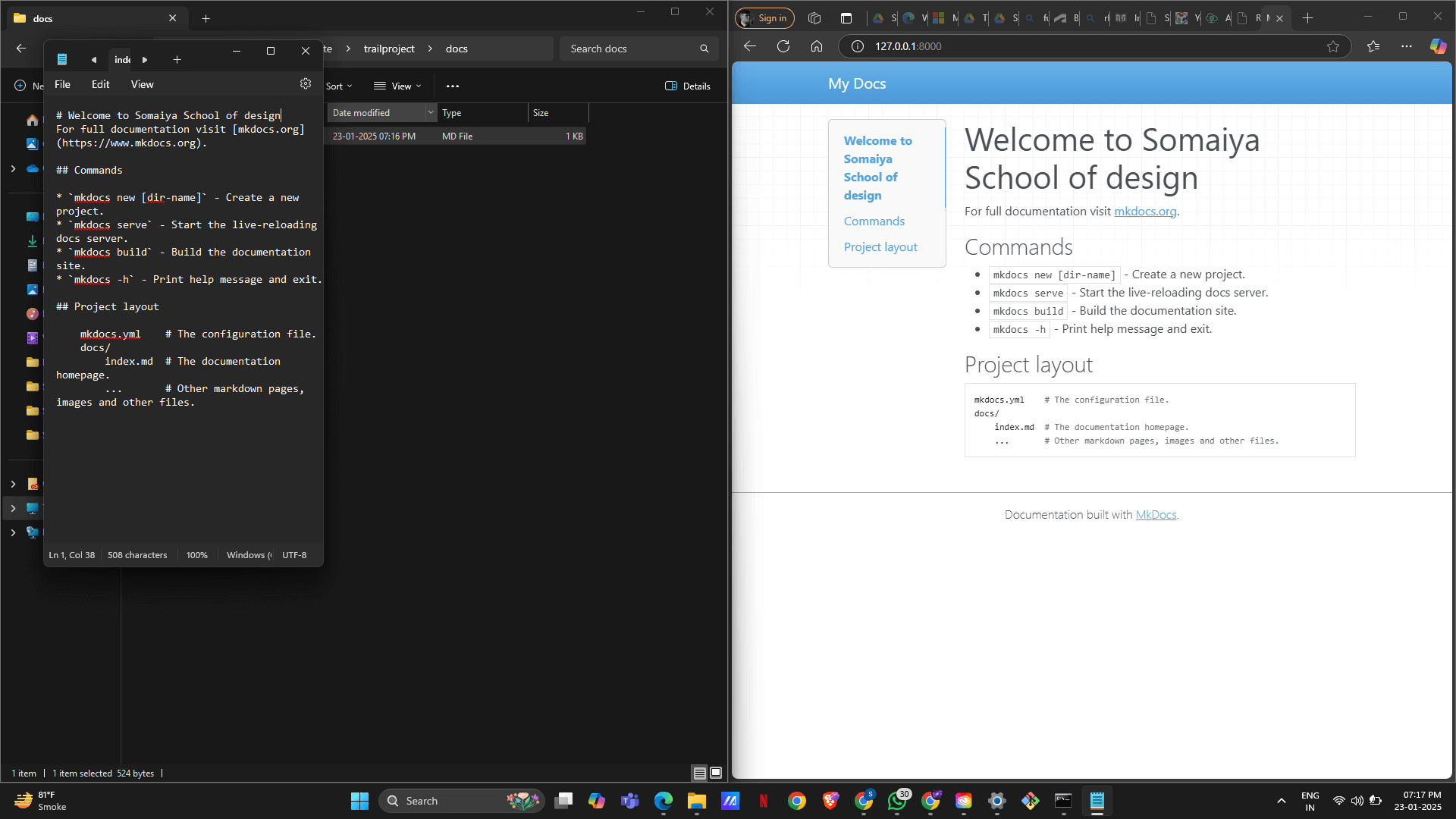This screenshot has width=1456, height=819.
Task: Open Copilot in browser sidebar
Action: (1438, 46)
